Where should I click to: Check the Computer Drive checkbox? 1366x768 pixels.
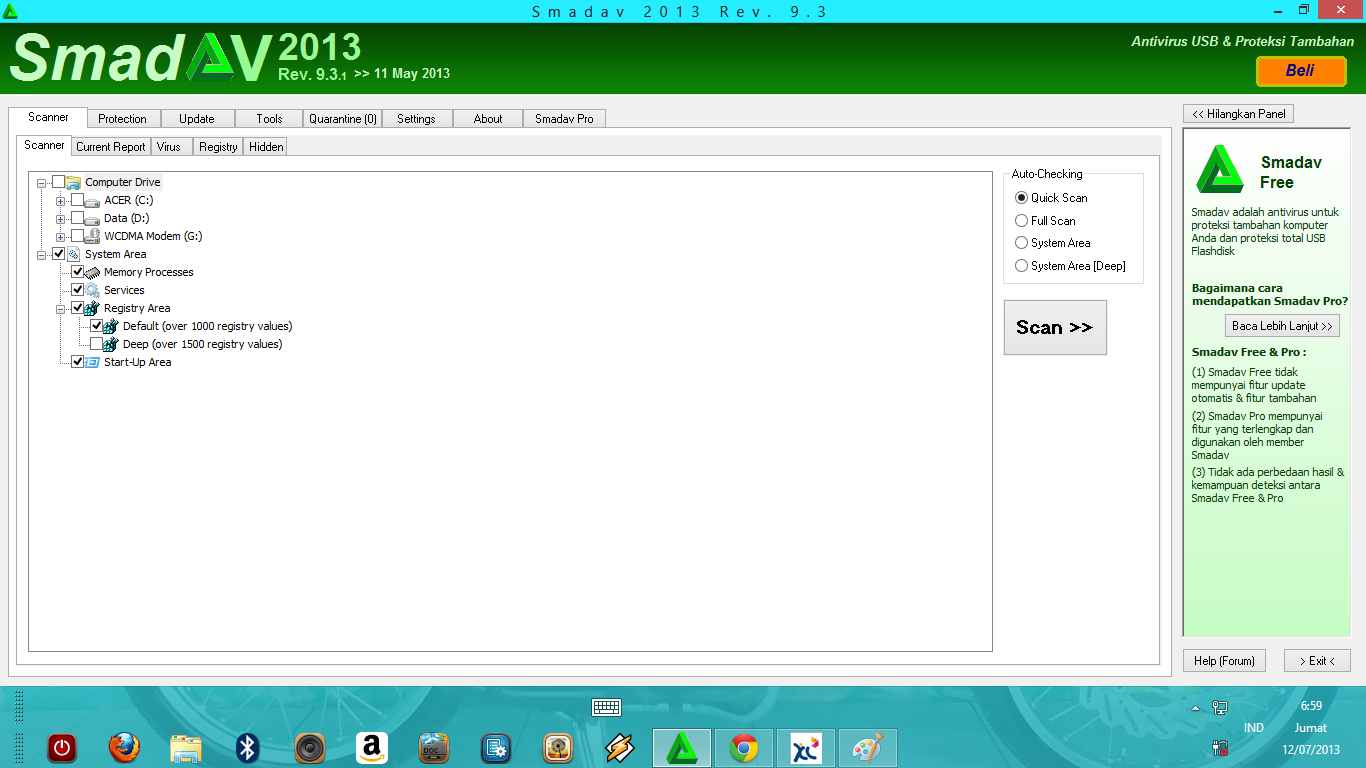point(58,182)
